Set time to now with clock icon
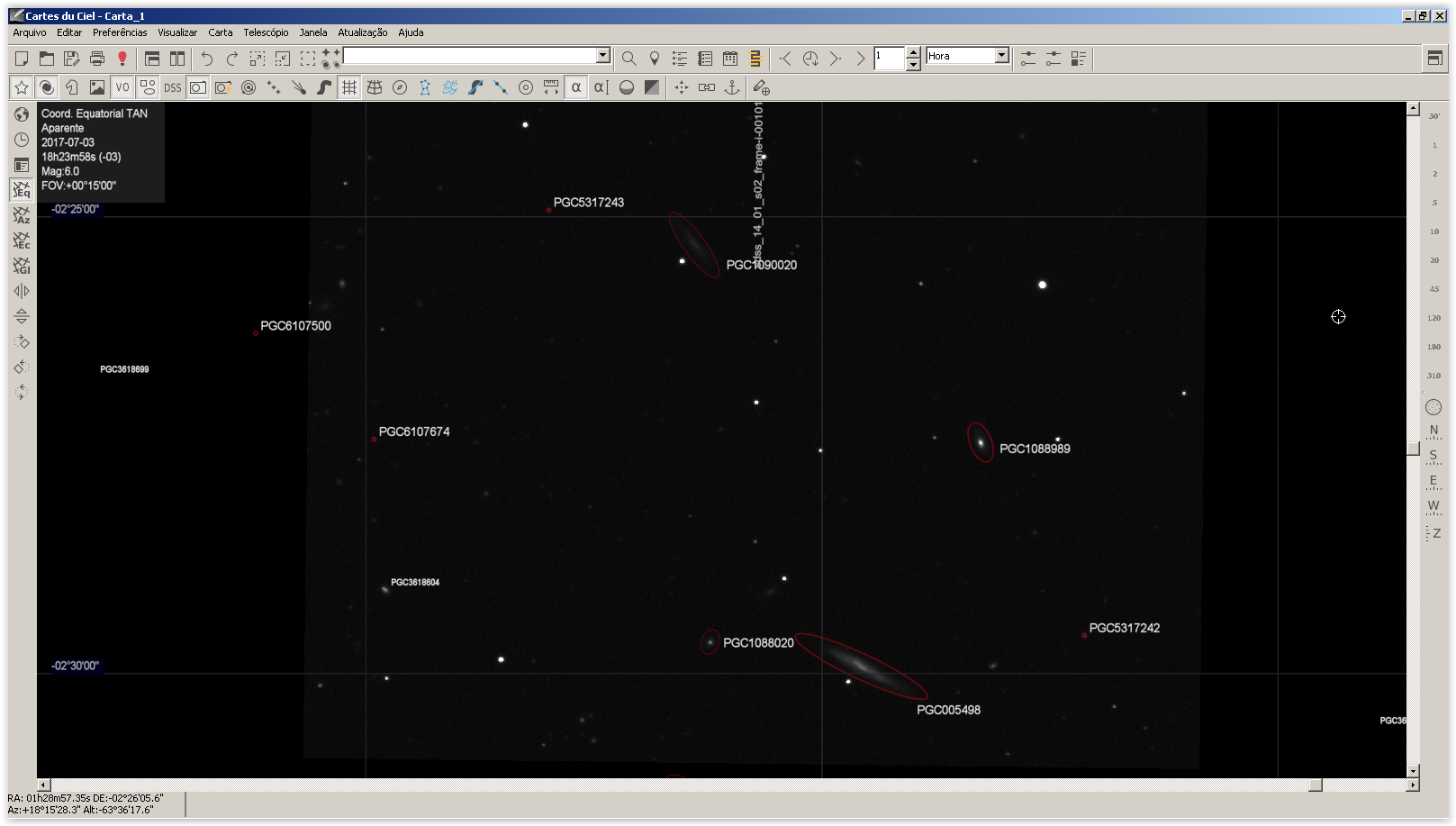The height and width of the screenshot is (826, 1456). pos(810,59)
